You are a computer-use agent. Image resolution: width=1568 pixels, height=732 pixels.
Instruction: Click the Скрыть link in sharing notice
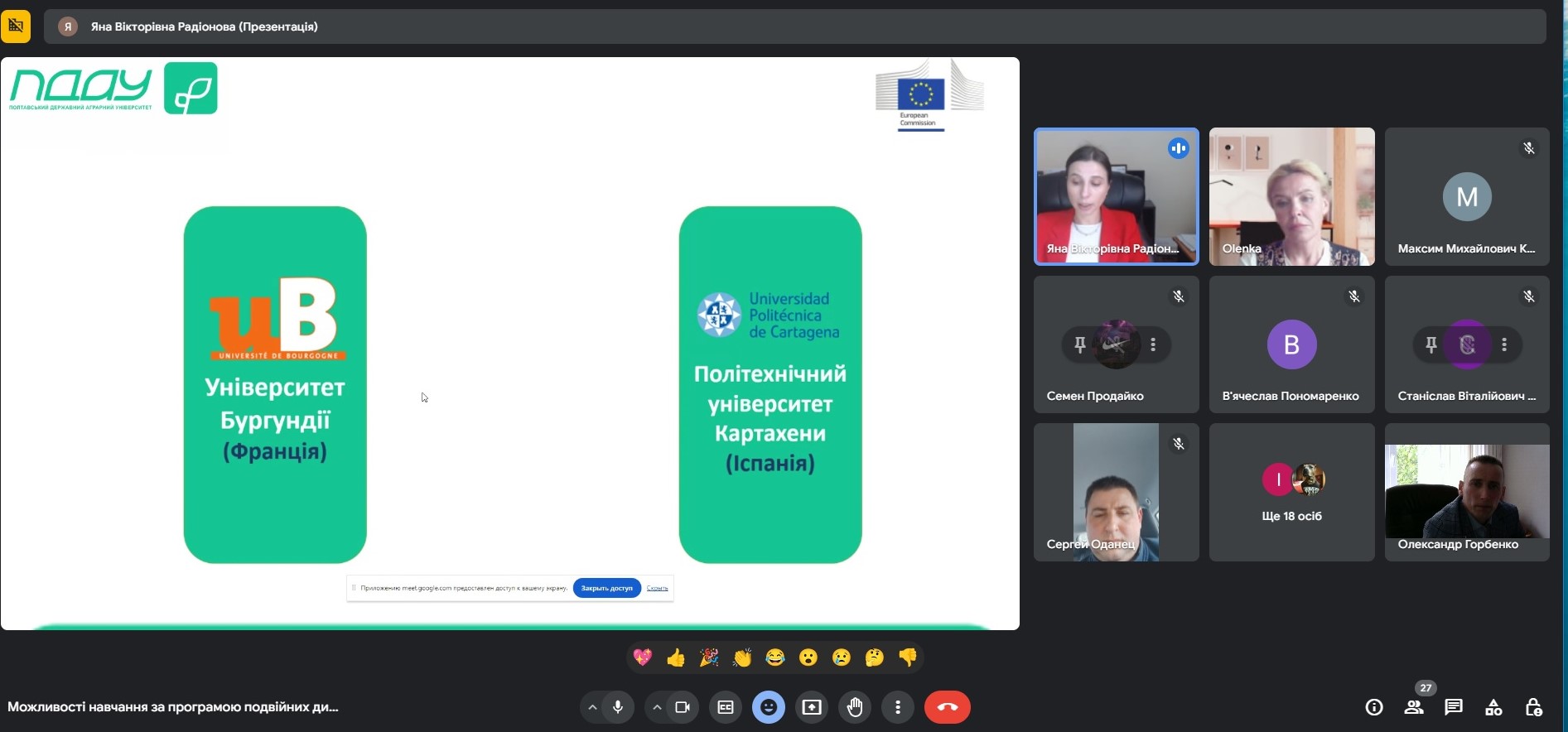click(x=658, y=588)
